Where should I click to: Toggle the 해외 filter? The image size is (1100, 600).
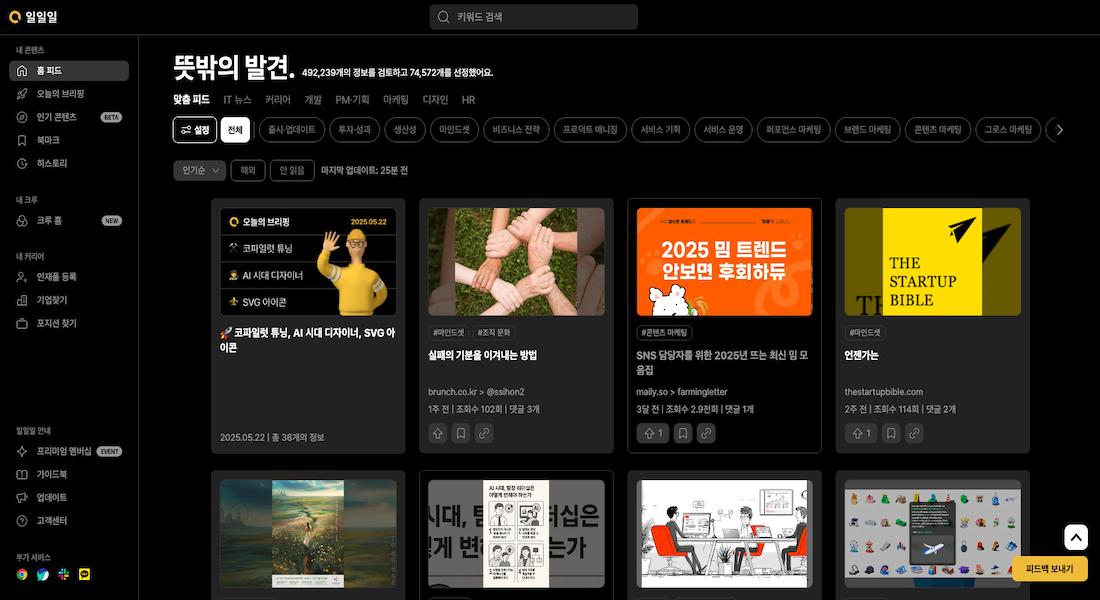click(x=248, y=171)
